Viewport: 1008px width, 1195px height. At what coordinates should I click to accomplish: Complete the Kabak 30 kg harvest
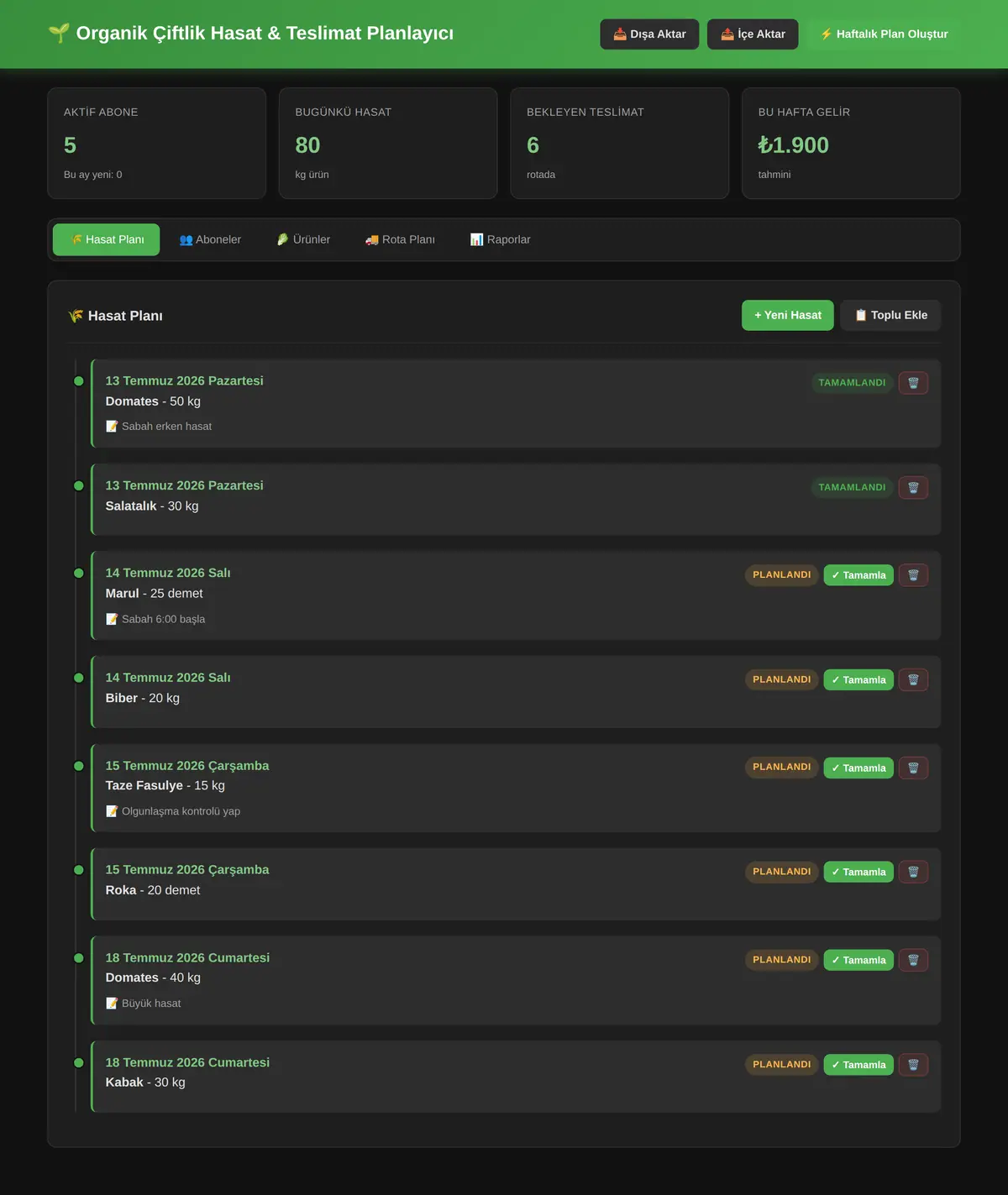coord(858,1065)
